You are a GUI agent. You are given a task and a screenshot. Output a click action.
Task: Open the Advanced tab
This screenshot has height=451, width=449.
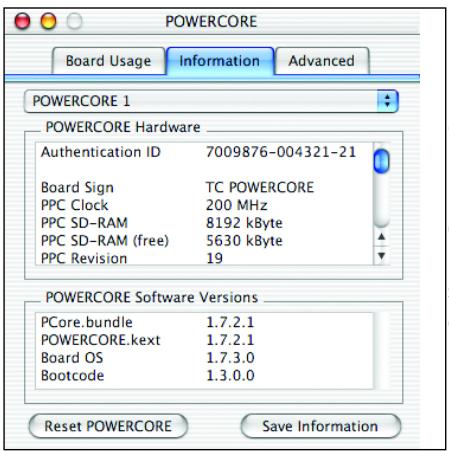point(322,61)
